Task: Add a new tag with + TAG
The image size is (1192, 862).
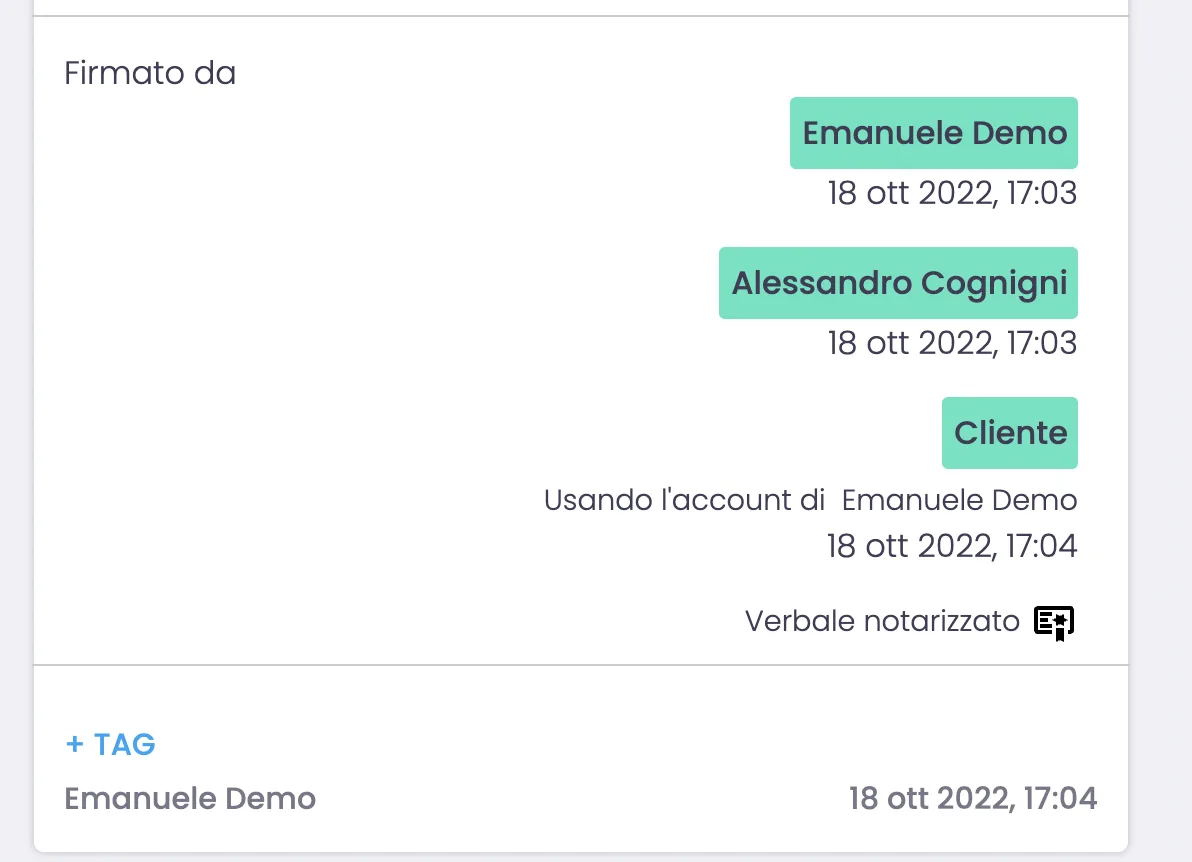Action: tap(110, 744)
